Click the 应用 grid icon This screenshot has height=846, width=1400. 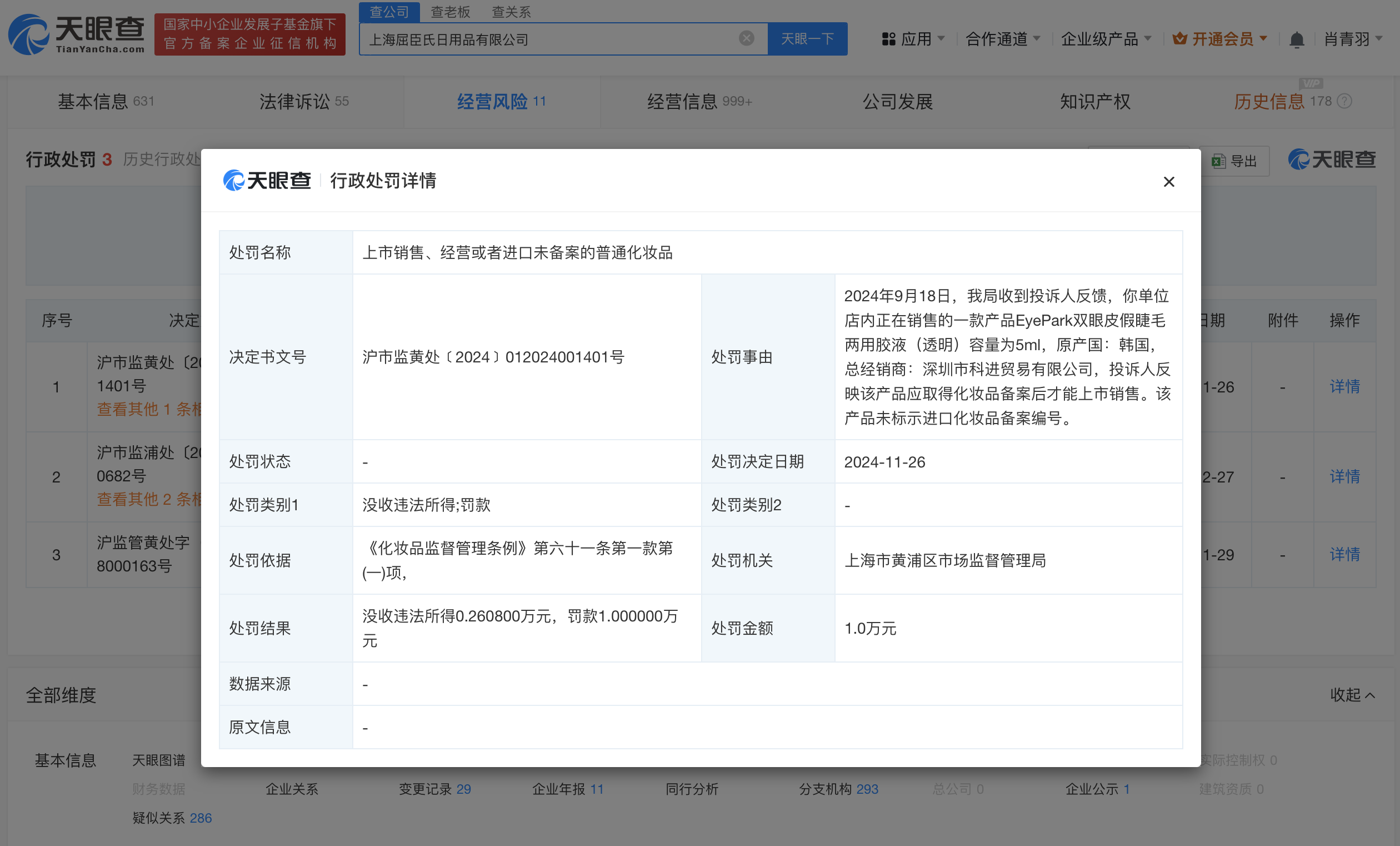click(x=888, y=39)
